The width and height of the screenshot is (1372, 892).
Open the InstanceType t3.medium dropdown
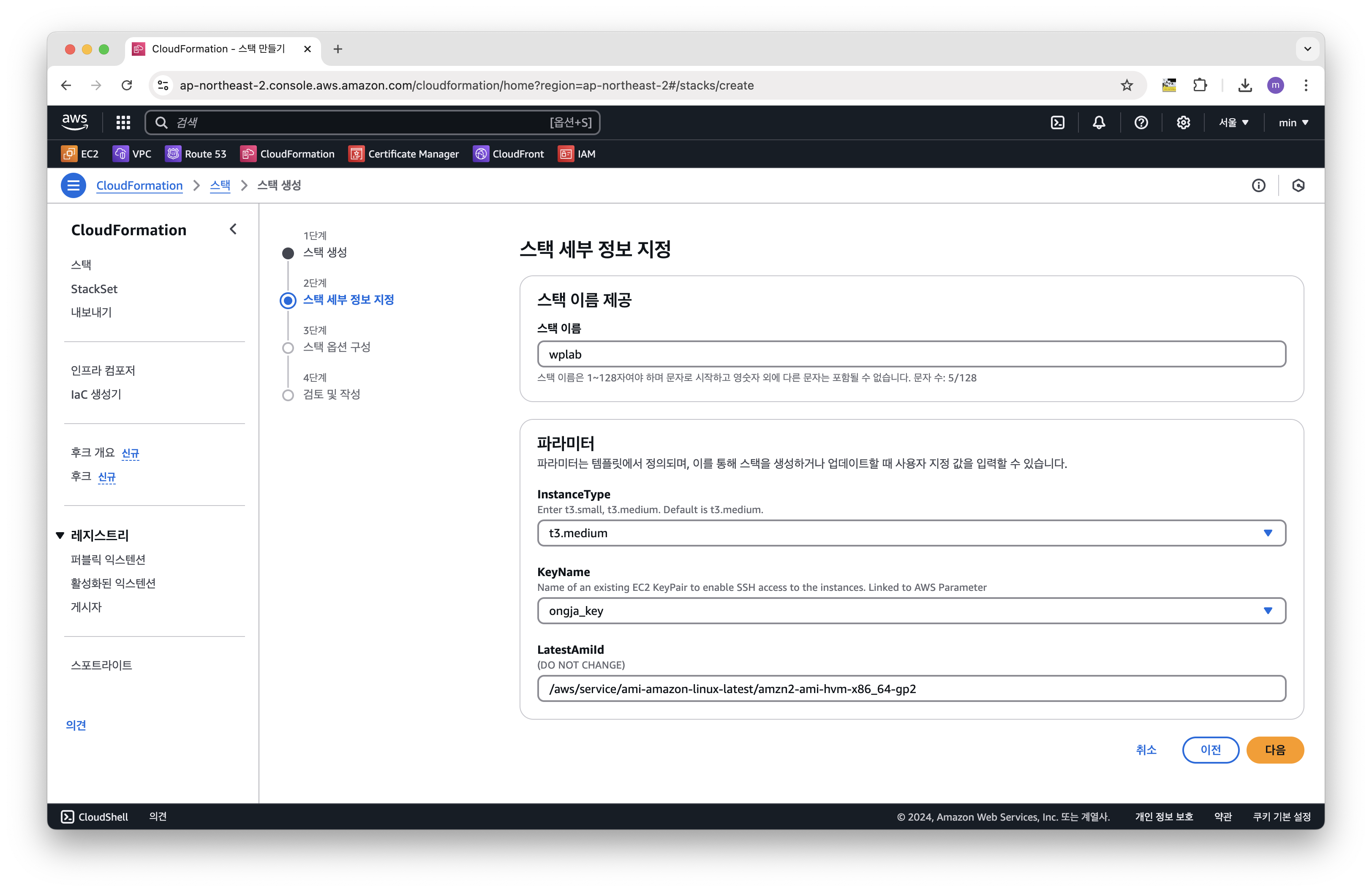(911, 533)
